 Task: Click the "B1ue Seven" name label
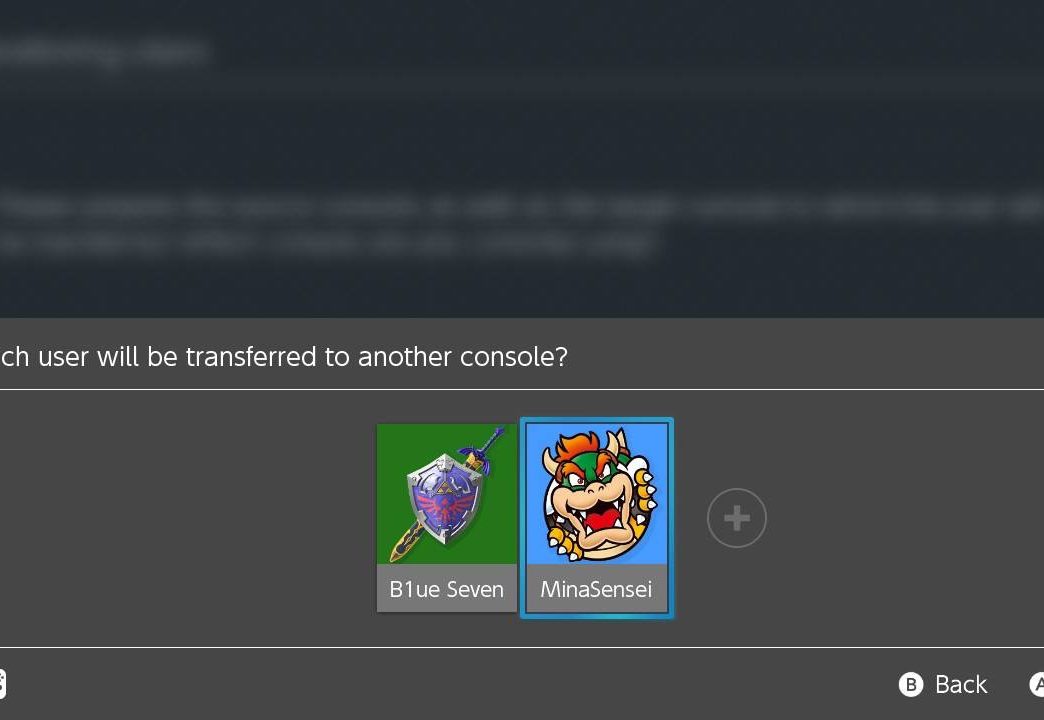point(447,589)
